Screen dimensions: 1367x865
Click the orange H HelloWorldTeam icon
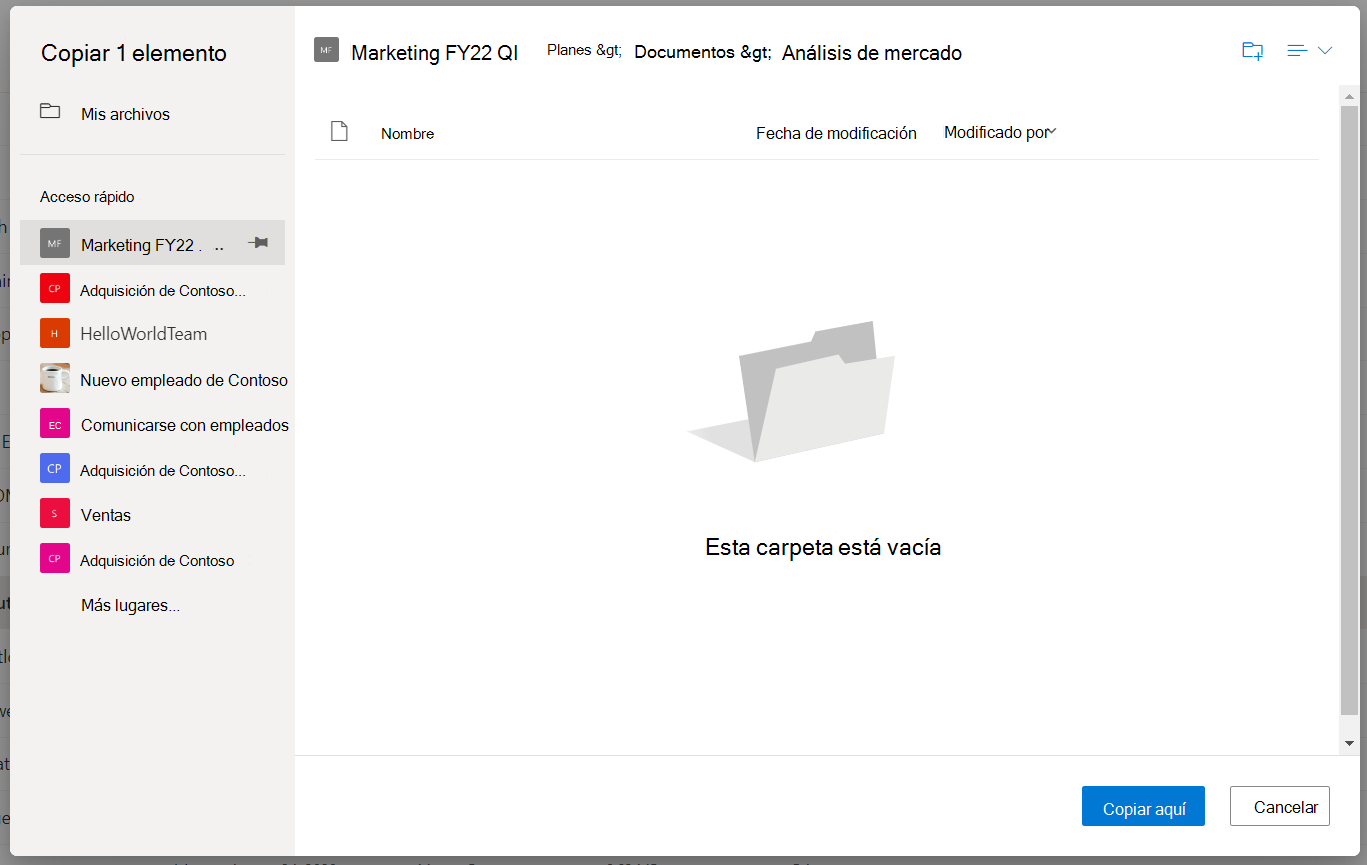[x=55, y=333]
